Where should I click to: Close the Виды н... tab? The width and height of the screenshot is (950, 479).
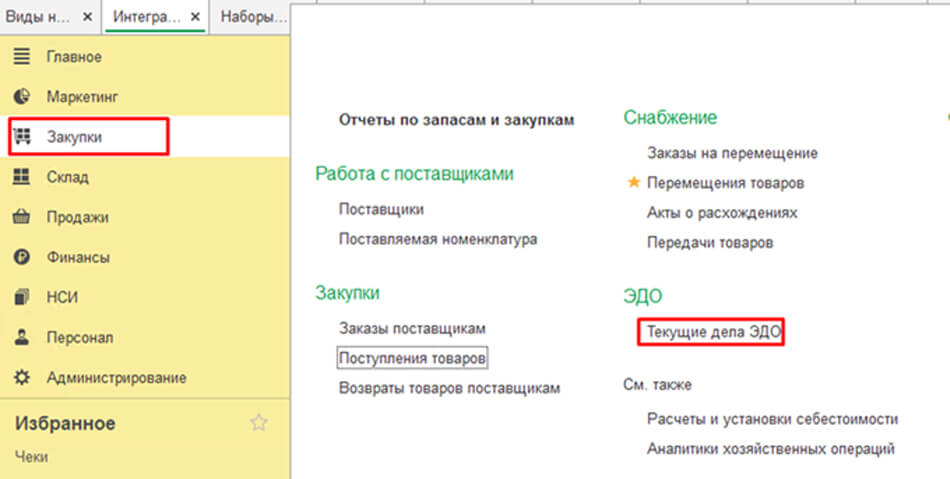(x=87, y=17)
